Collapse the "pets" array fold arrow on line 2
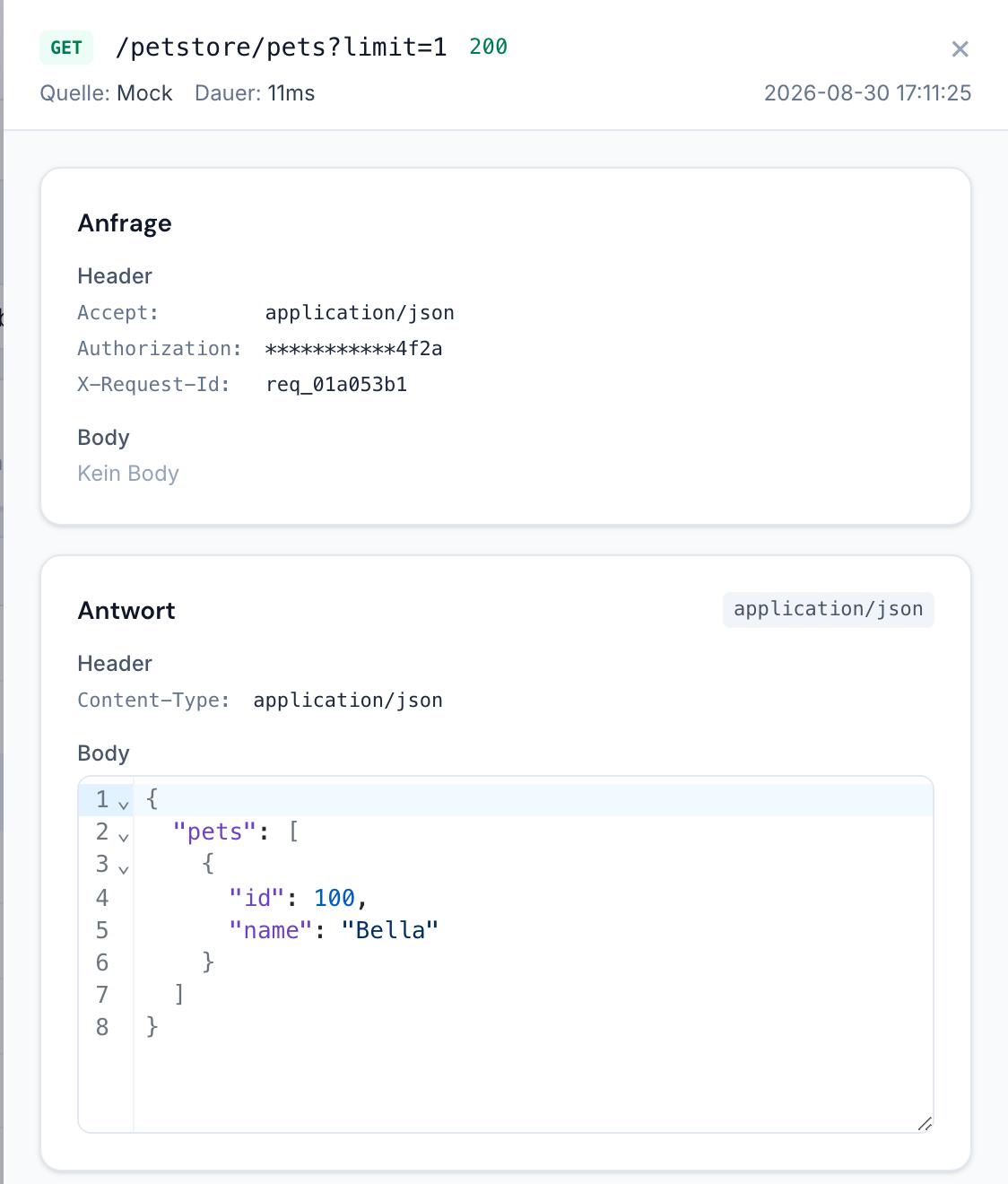1008x1184 pixels. coord(124,837)
